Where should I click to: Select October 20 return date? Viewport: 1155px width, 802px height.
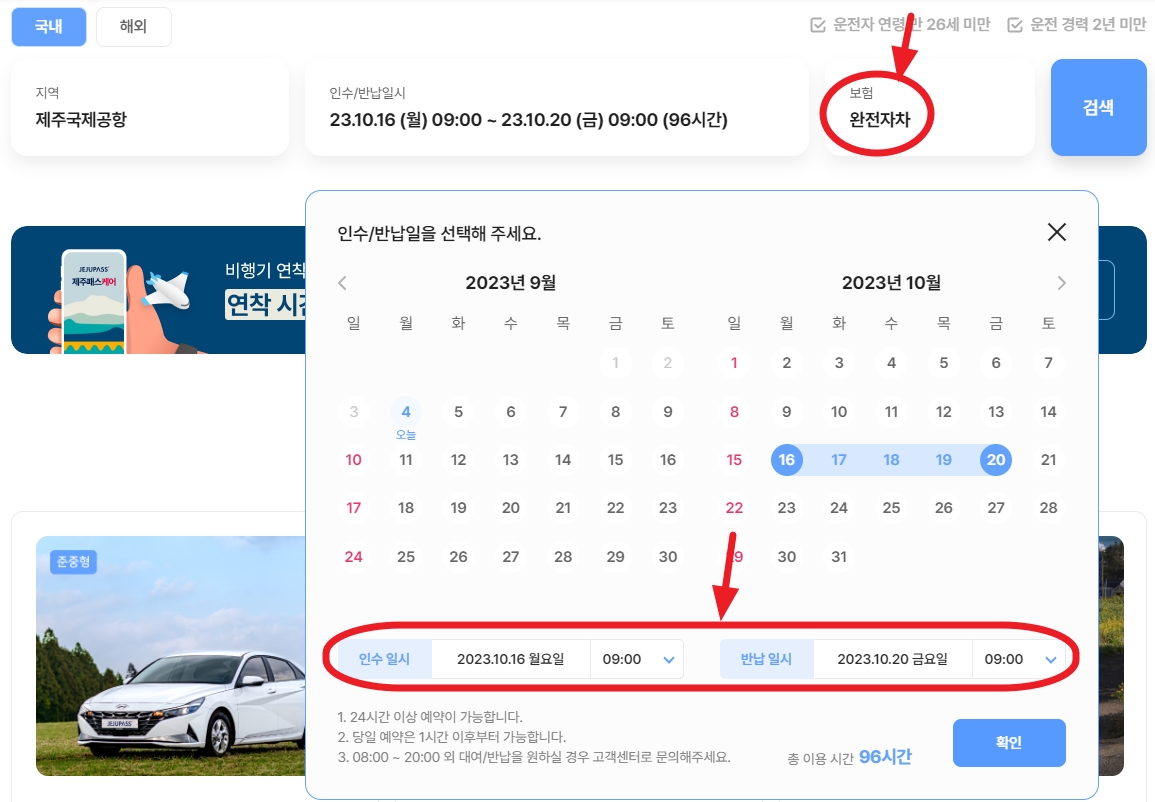(995, 460)
